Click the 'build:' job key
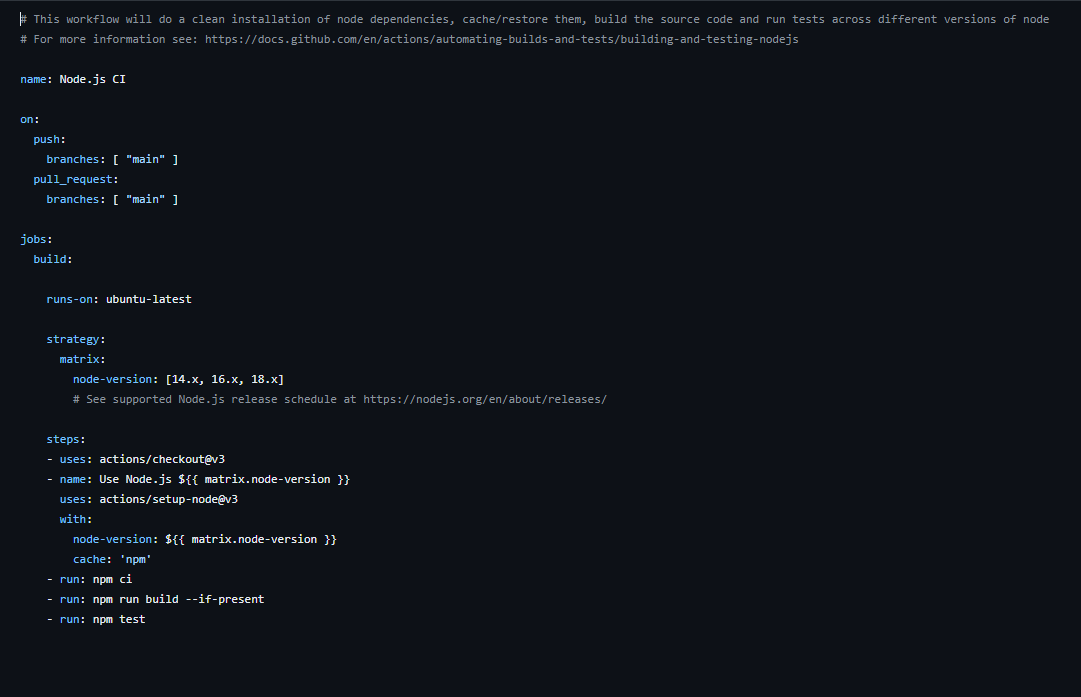1081x697 pixels. (x=53, y=259)
